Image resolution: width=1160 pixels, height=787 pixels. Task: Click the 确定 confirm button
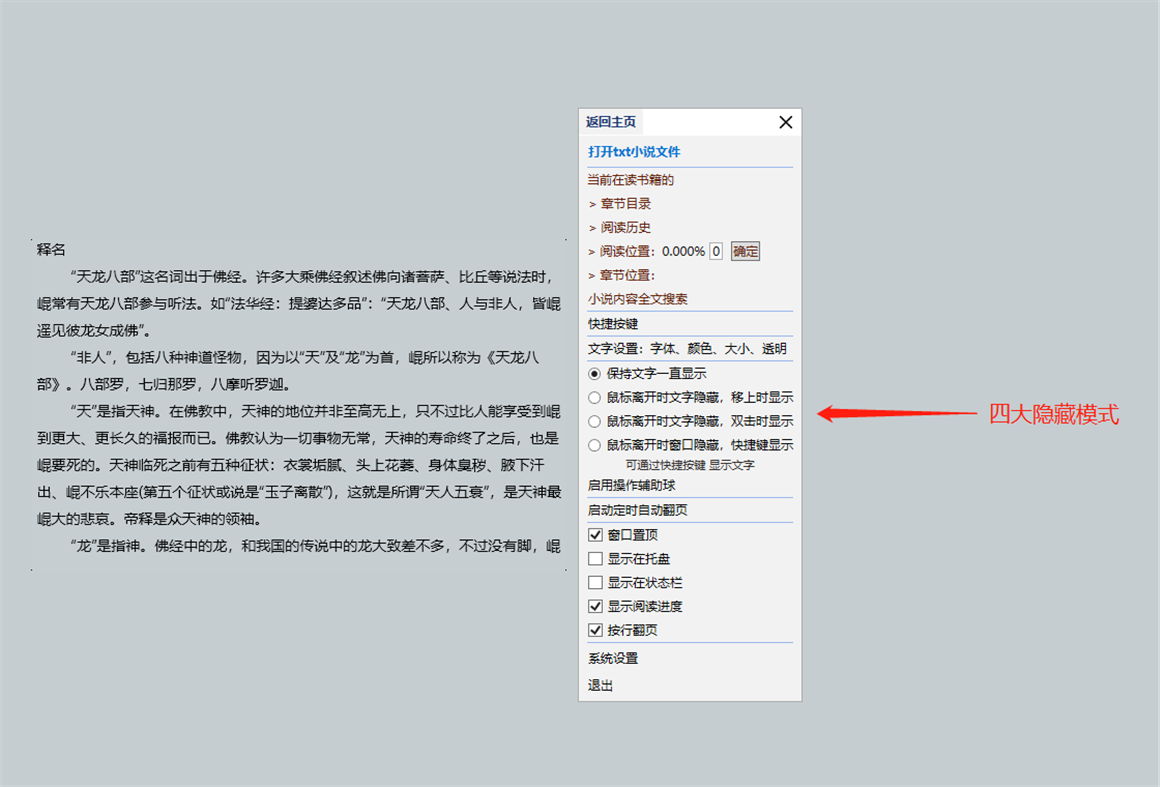744,250
